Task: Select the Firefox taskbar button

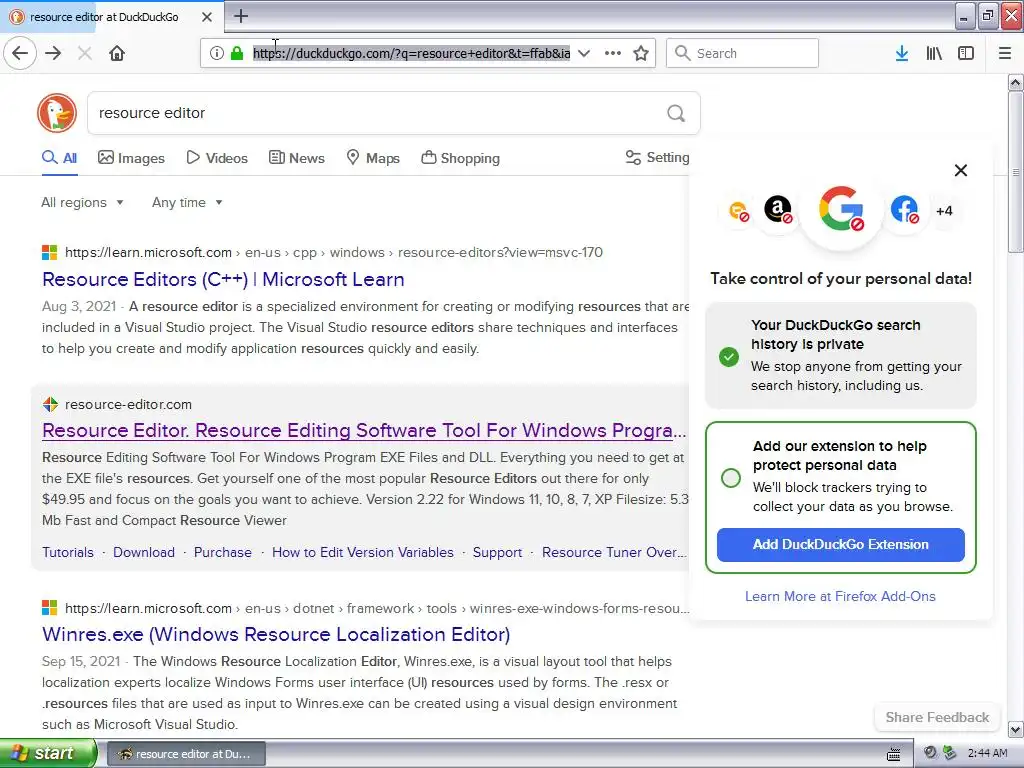Action: pyautogui.click(x=186, y=754)
